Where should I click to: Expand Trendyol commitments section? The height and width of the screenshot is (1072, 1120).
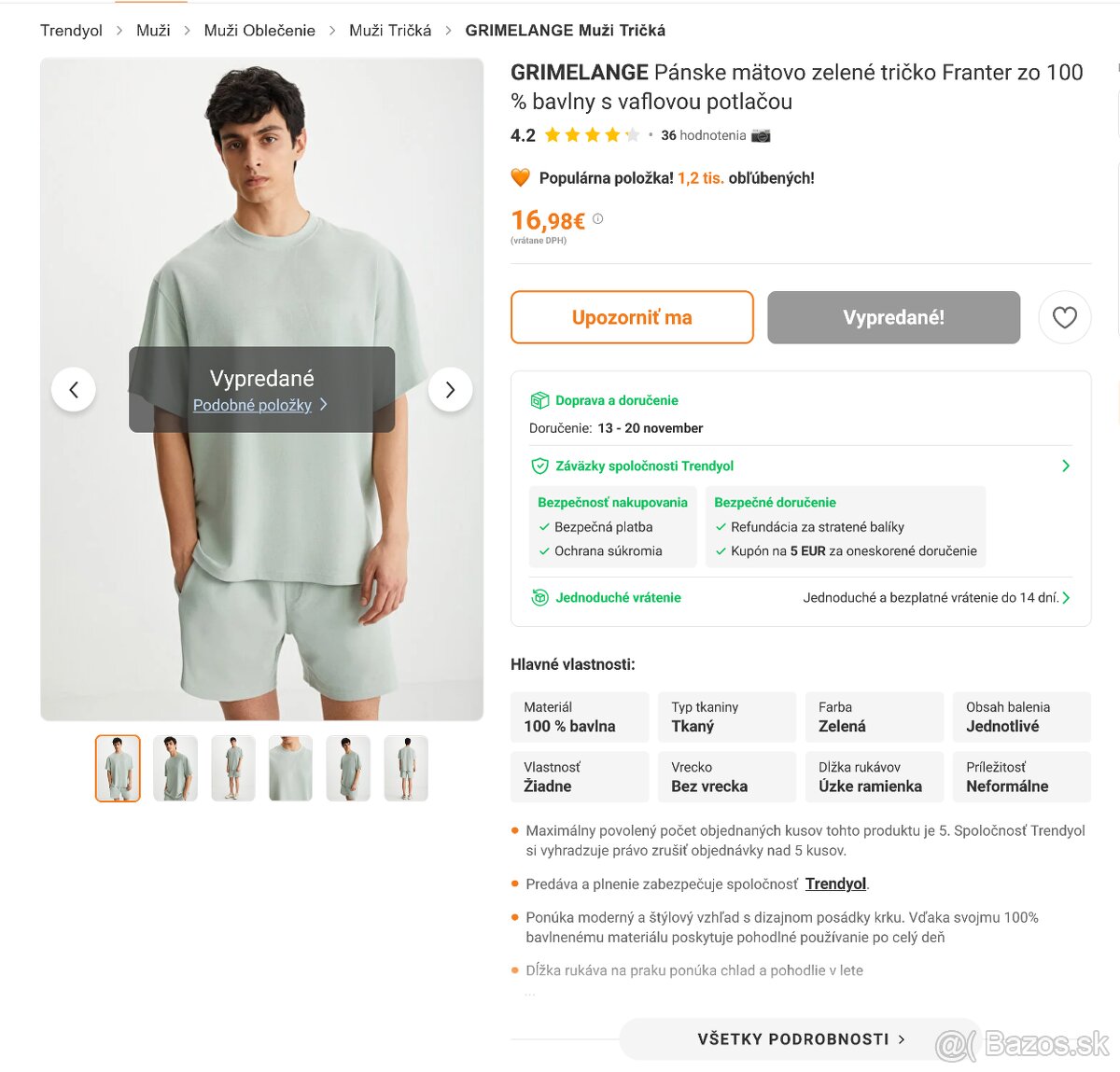pyautogui.click(x=1066, y=466)
